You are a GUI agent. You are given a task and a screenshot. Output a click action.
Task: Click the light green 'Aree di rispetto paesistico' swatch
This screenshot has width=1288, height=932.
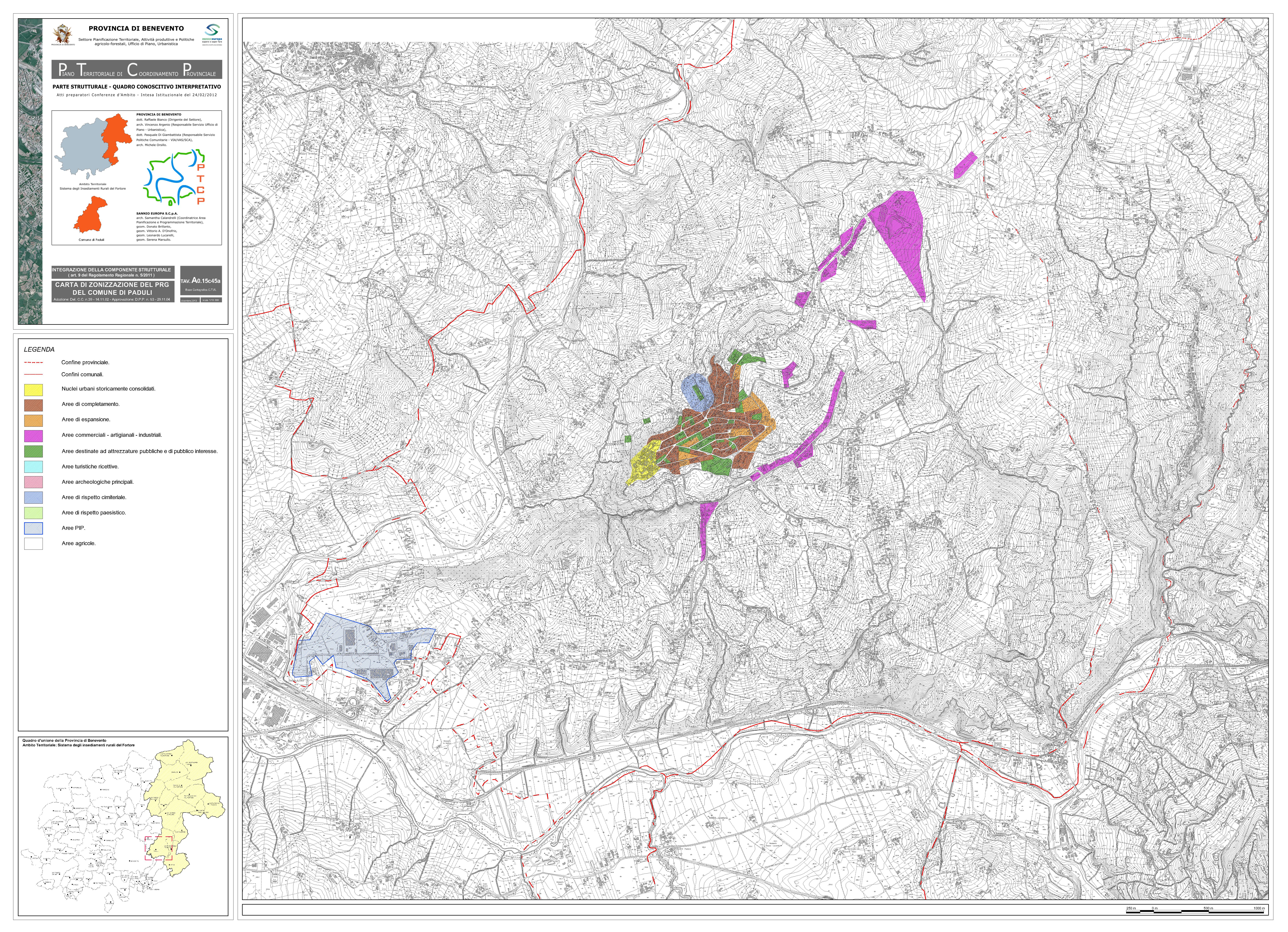[x=33, y=513]
